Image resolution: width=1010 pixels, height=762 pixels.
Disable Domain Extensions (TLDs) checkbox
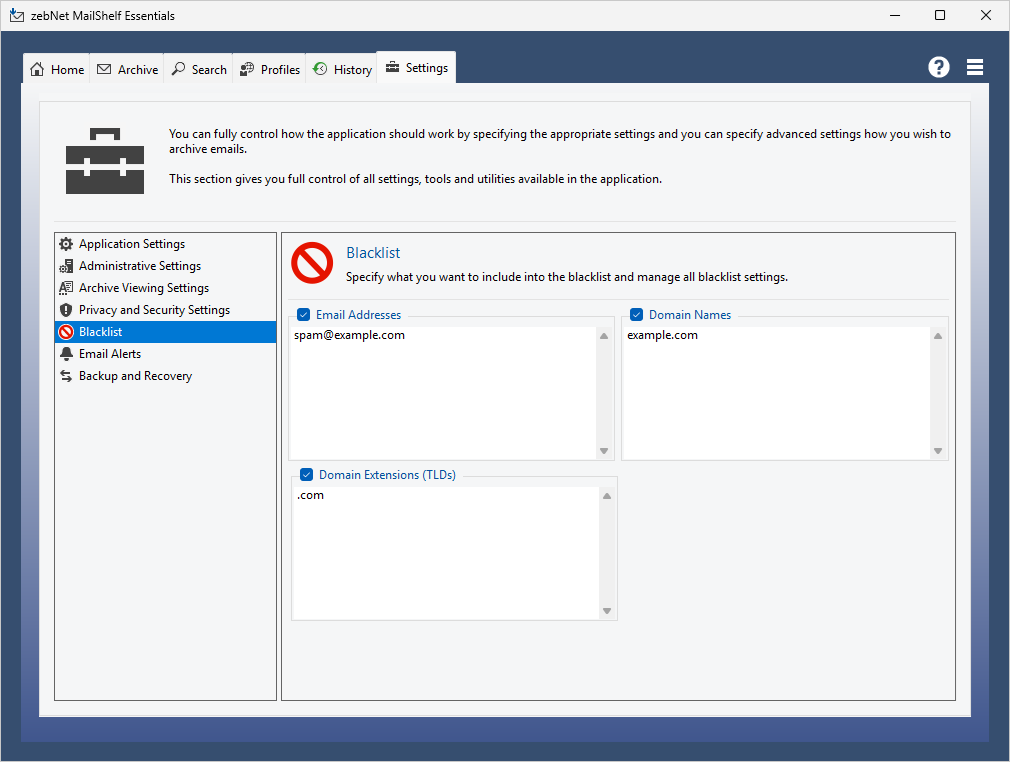tap(307, 475)
